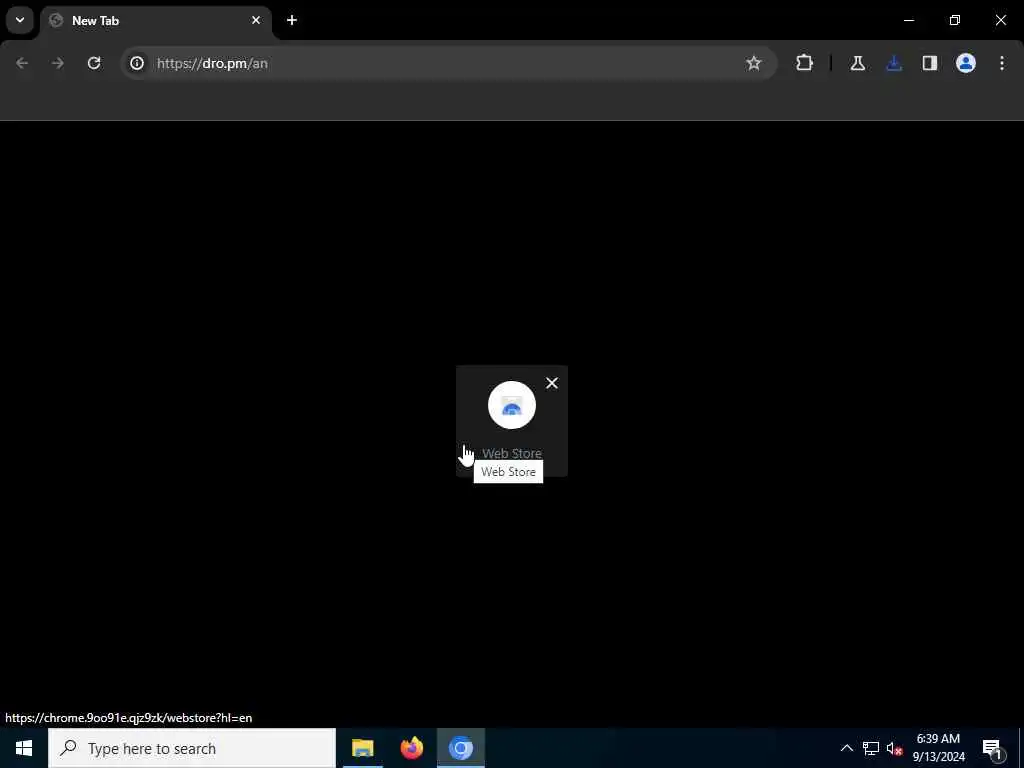The image size is (1024, 768).
Task: View site information icon in address bar
Action: (x=136, y=63)
